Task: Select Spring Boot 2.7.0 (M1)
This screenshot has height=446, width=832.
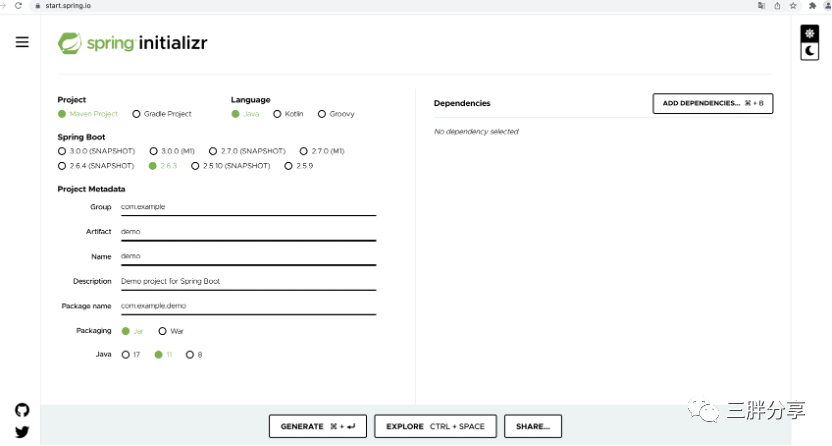Action: click(322, 151)
